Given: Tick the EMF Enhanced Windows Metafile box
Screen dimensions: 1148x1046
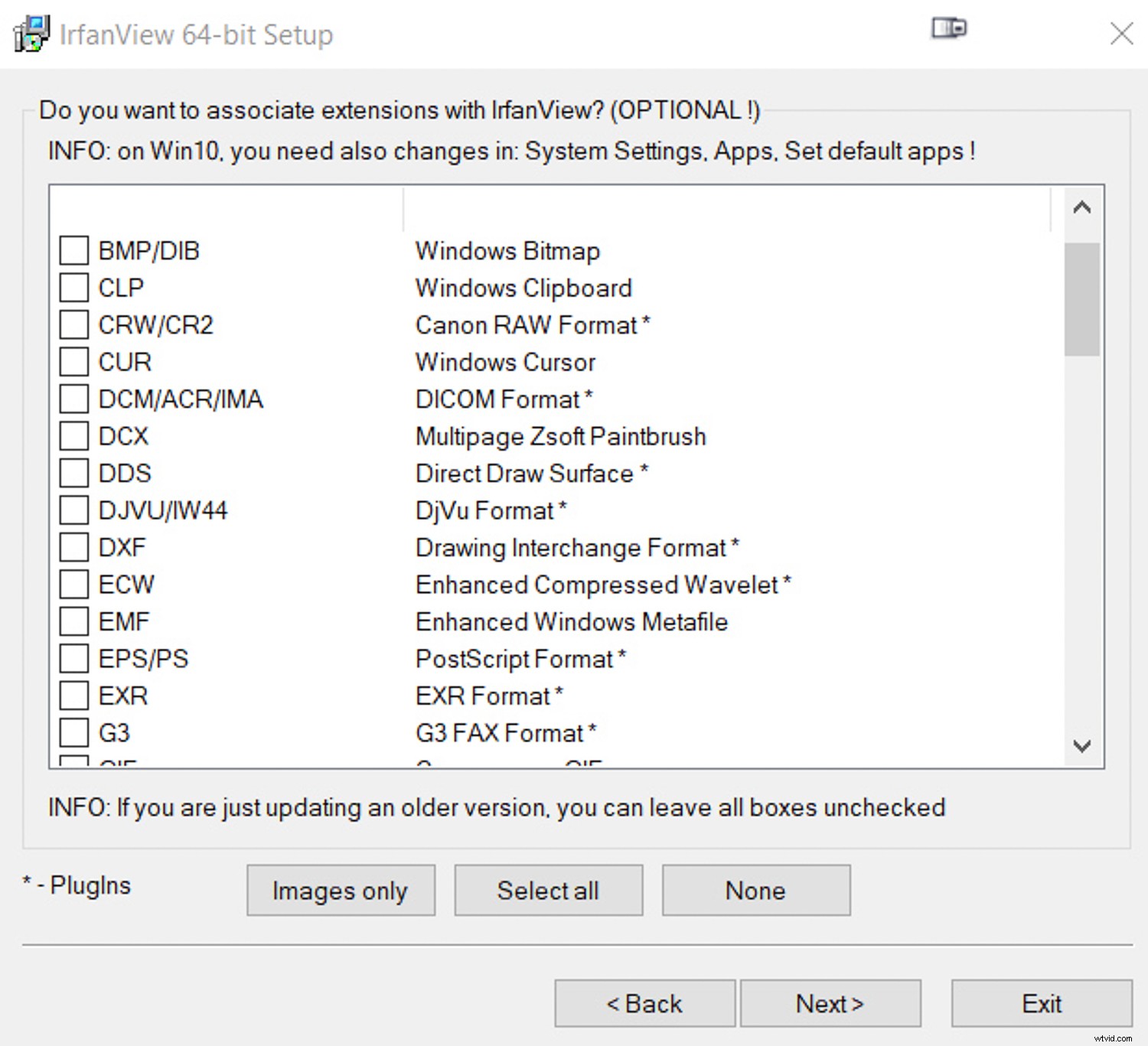Looking at the screenshot, I should [x=74, y=621].
